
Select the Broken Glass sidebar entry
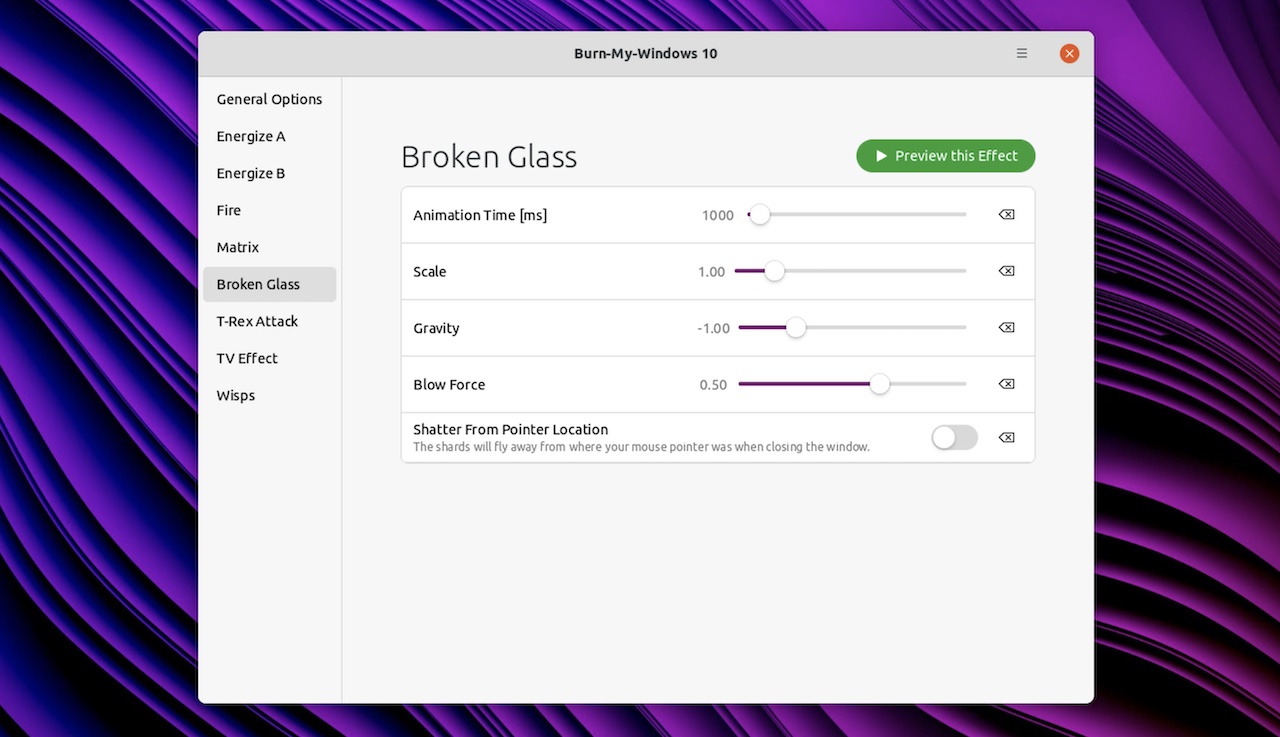pos(258,284)
